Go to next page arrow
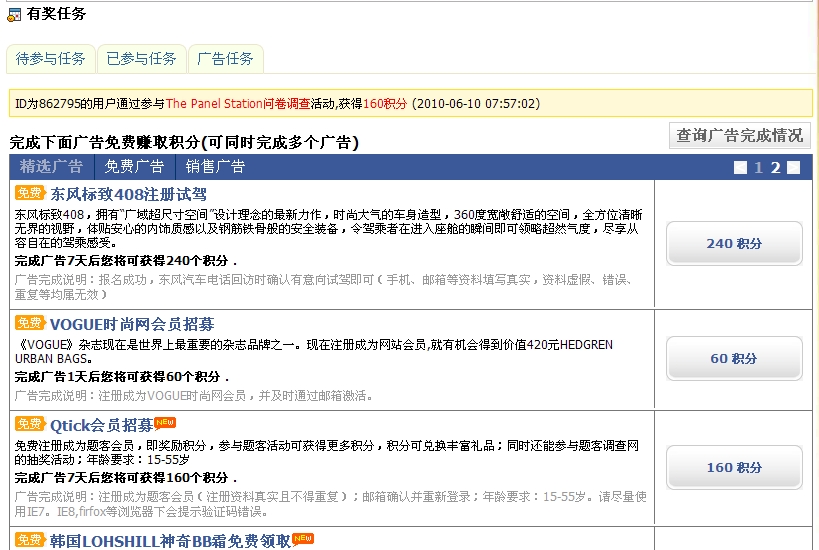This screenshot has height=550, width=819. [x=793, y=168]
